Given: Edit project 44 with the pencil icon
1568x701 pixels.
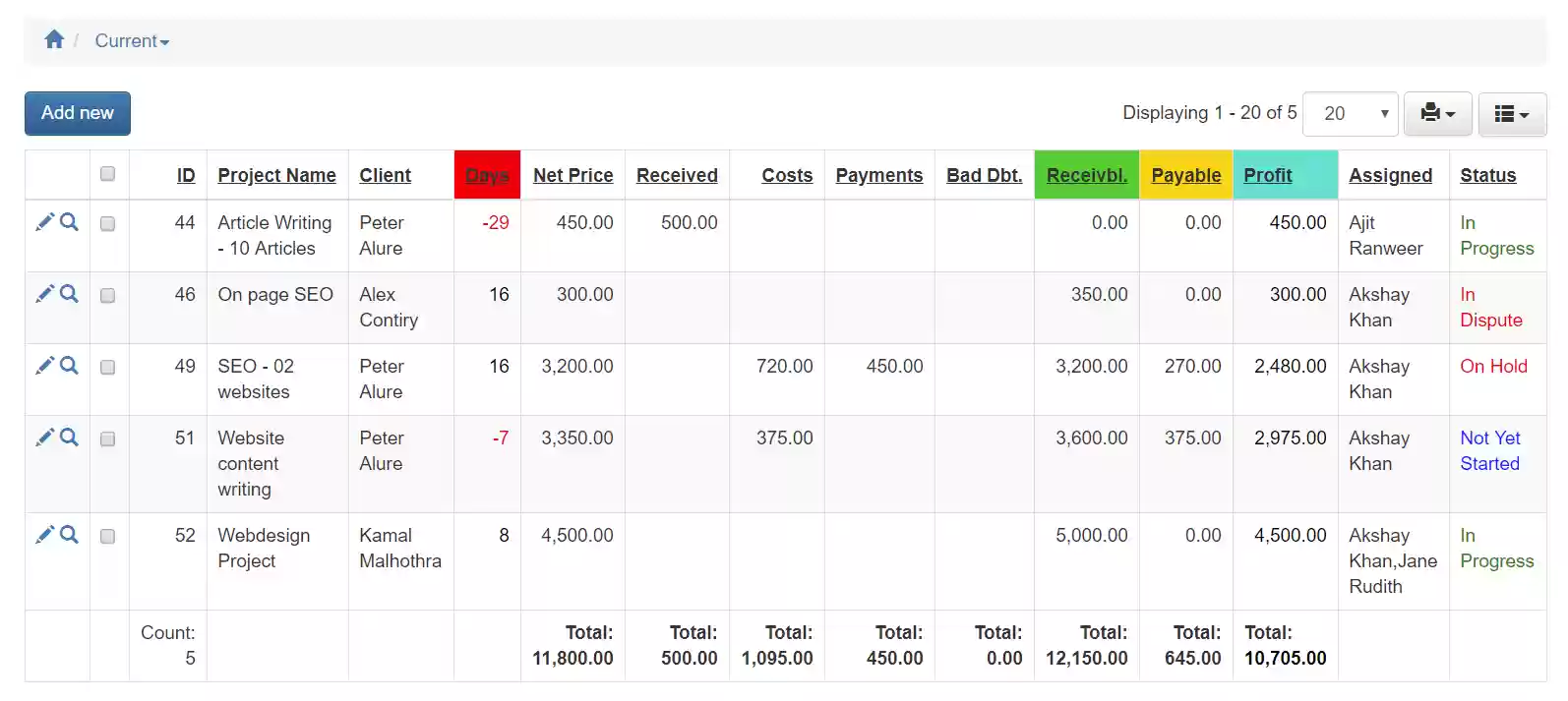Looking at the screenshot, I should coord(44,222).
